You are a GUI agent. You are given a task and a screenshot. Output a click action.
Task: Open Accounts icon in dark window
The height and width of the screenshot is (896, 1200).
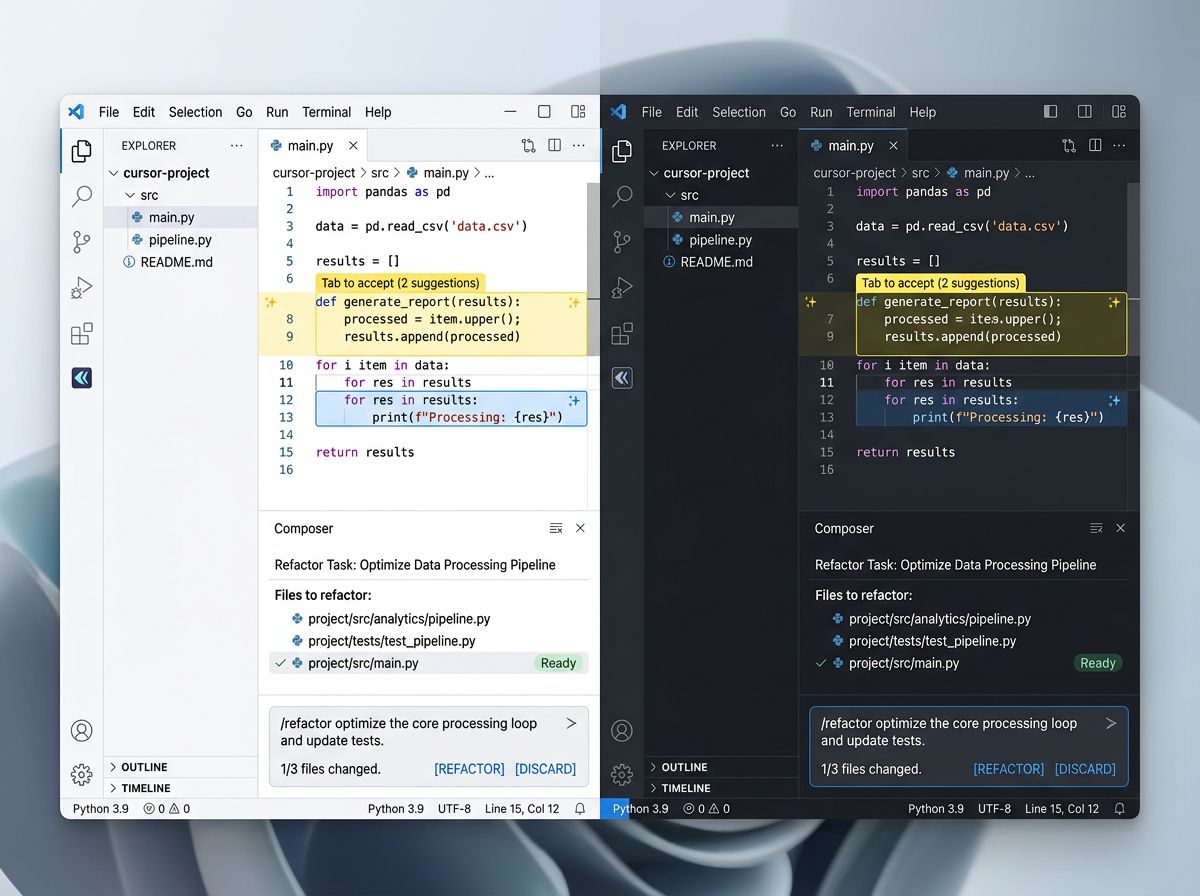click(x=622, y=731)
